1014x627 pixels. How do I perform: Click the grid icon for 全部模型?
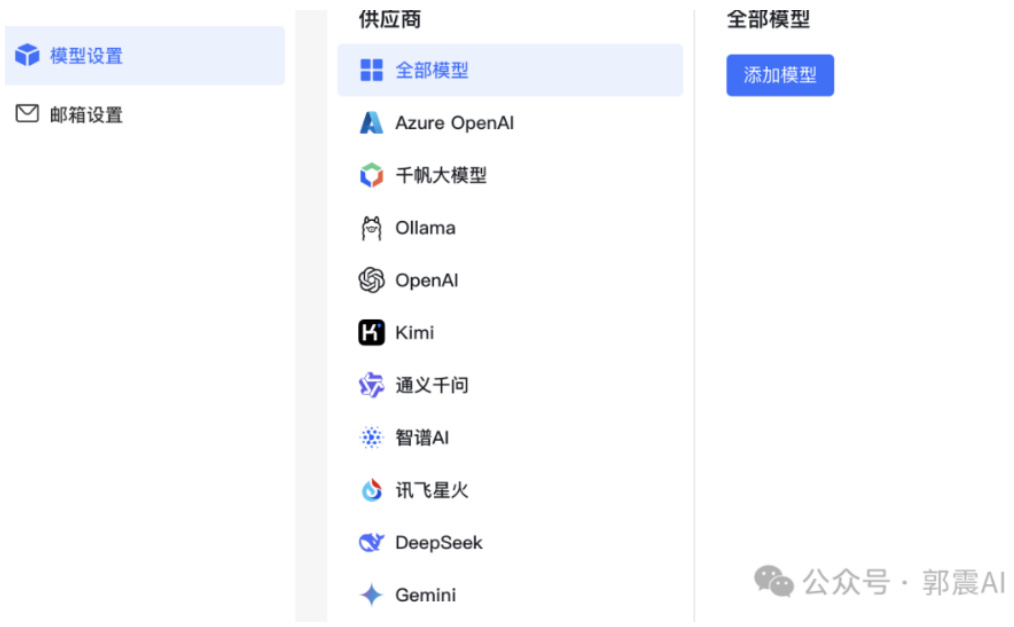371,70
